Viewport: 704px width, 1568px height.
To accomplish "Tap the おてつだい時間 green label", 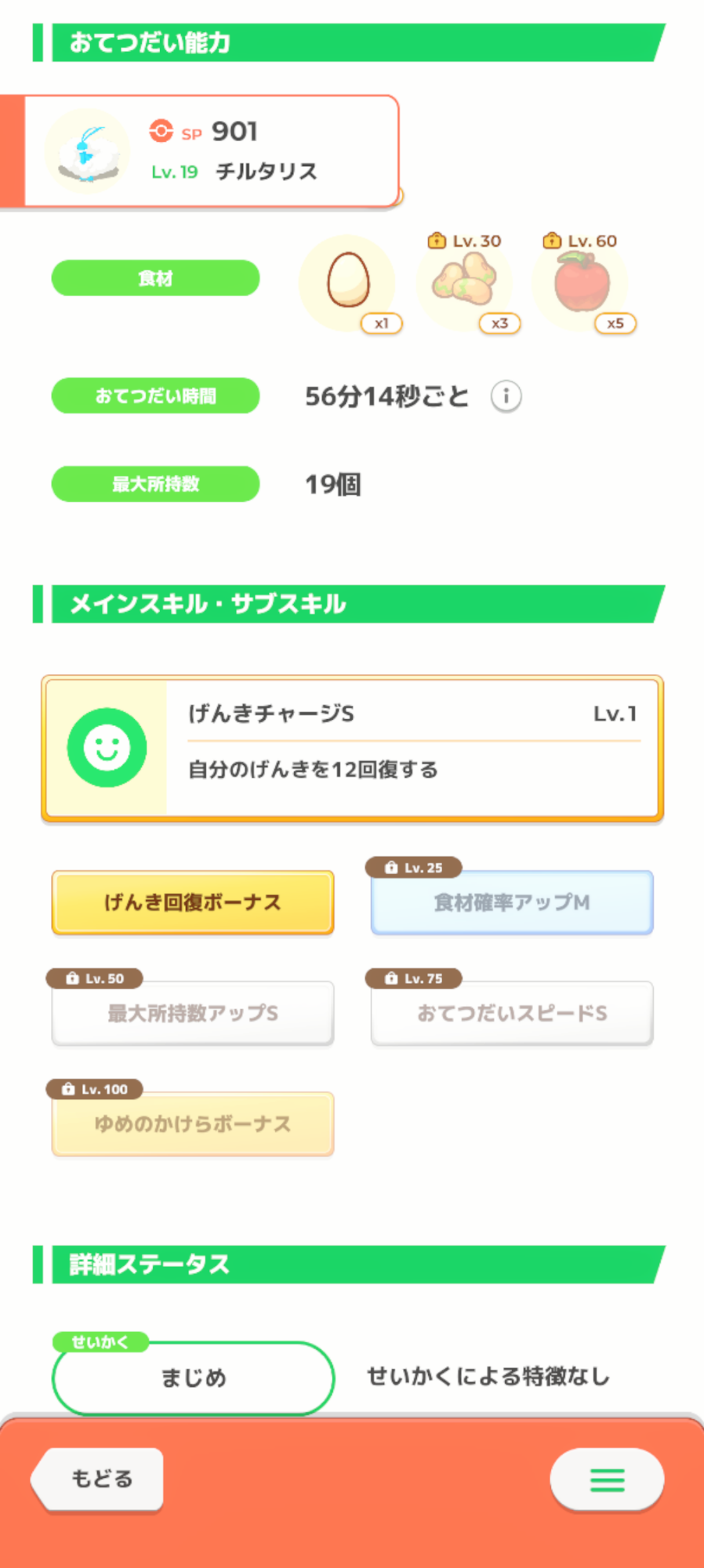I will click(x=155, y=396).
